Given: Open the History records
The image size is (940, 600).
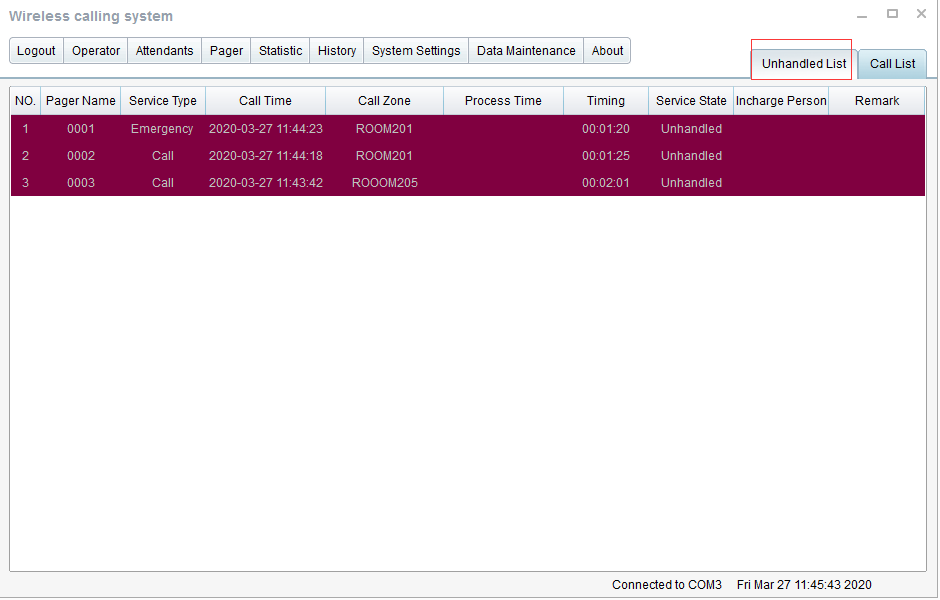Looking at the screenshot, I should click(337, 51).
